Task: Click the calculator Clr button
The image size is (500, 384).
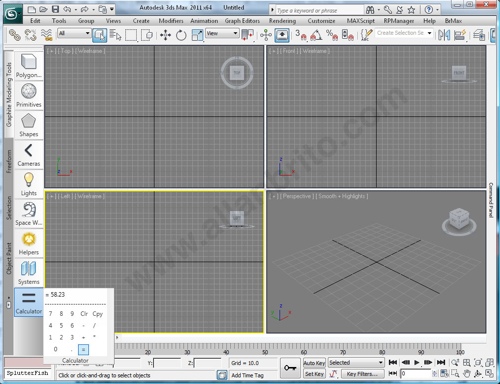Action: (x=84, y=314)
